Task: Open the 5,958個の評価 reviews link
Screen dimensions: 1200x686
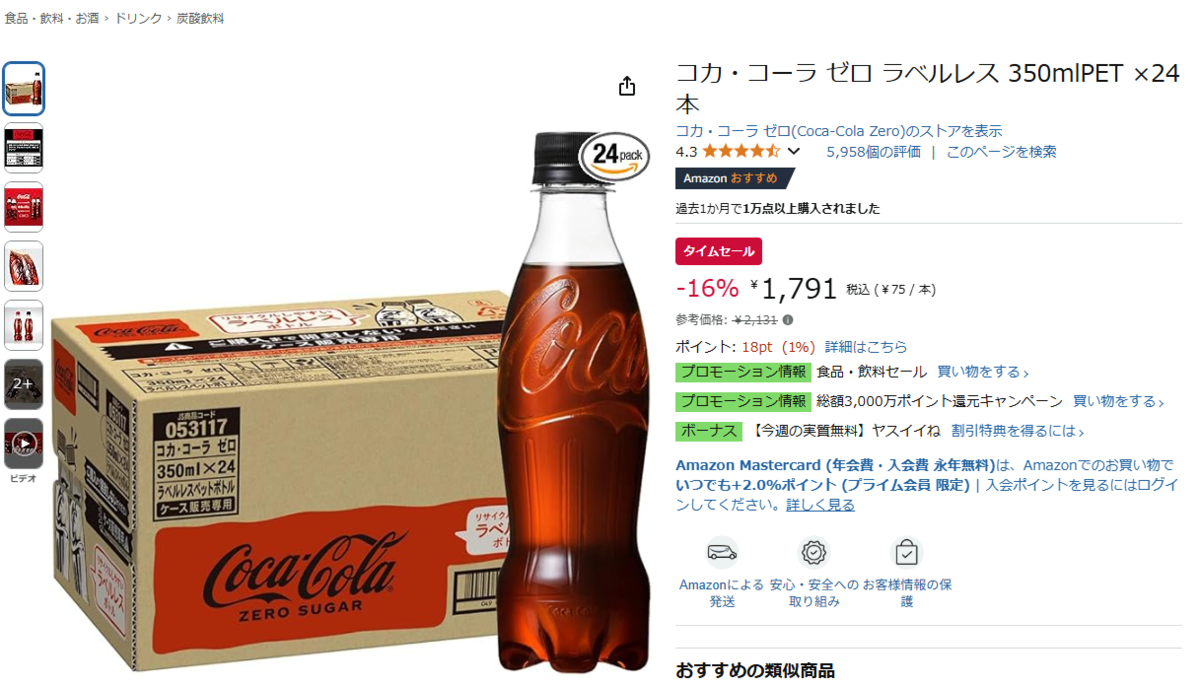Action: pos(873,152)
